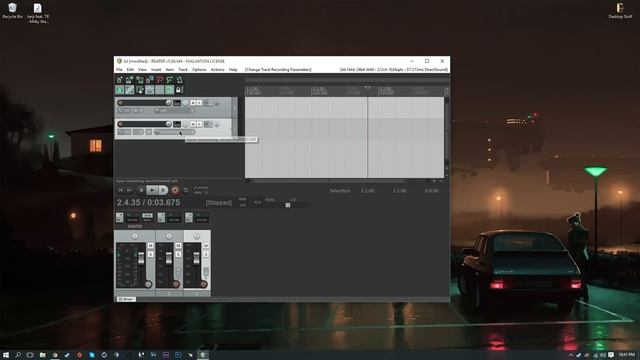Click the Save project toolbar icon

coord(140,80)
